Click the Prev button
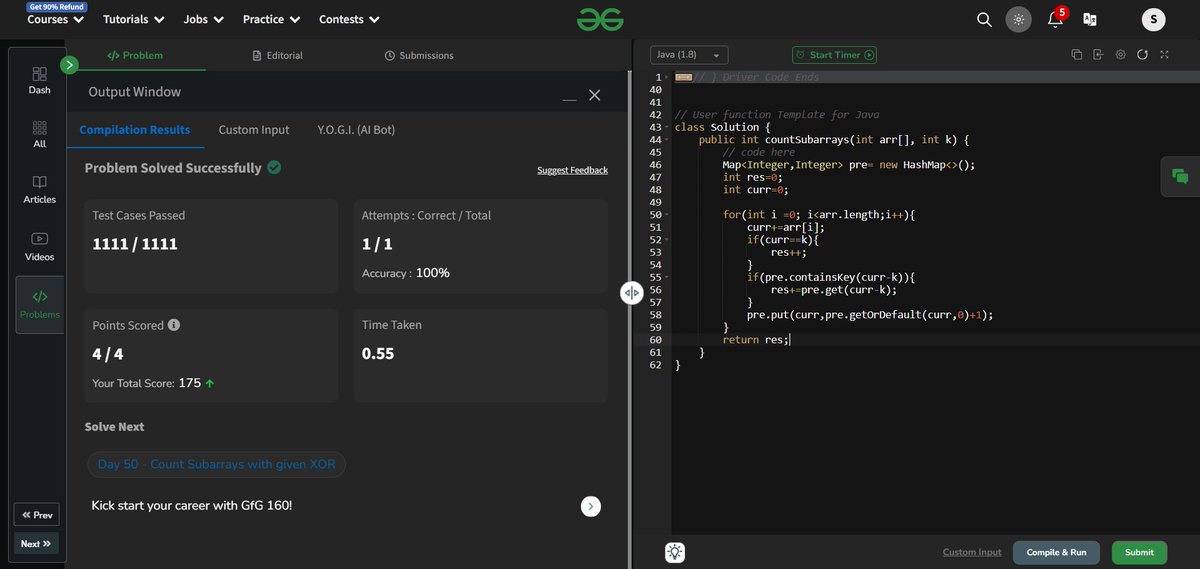The image size is (1200, 569). coord(37,515)
